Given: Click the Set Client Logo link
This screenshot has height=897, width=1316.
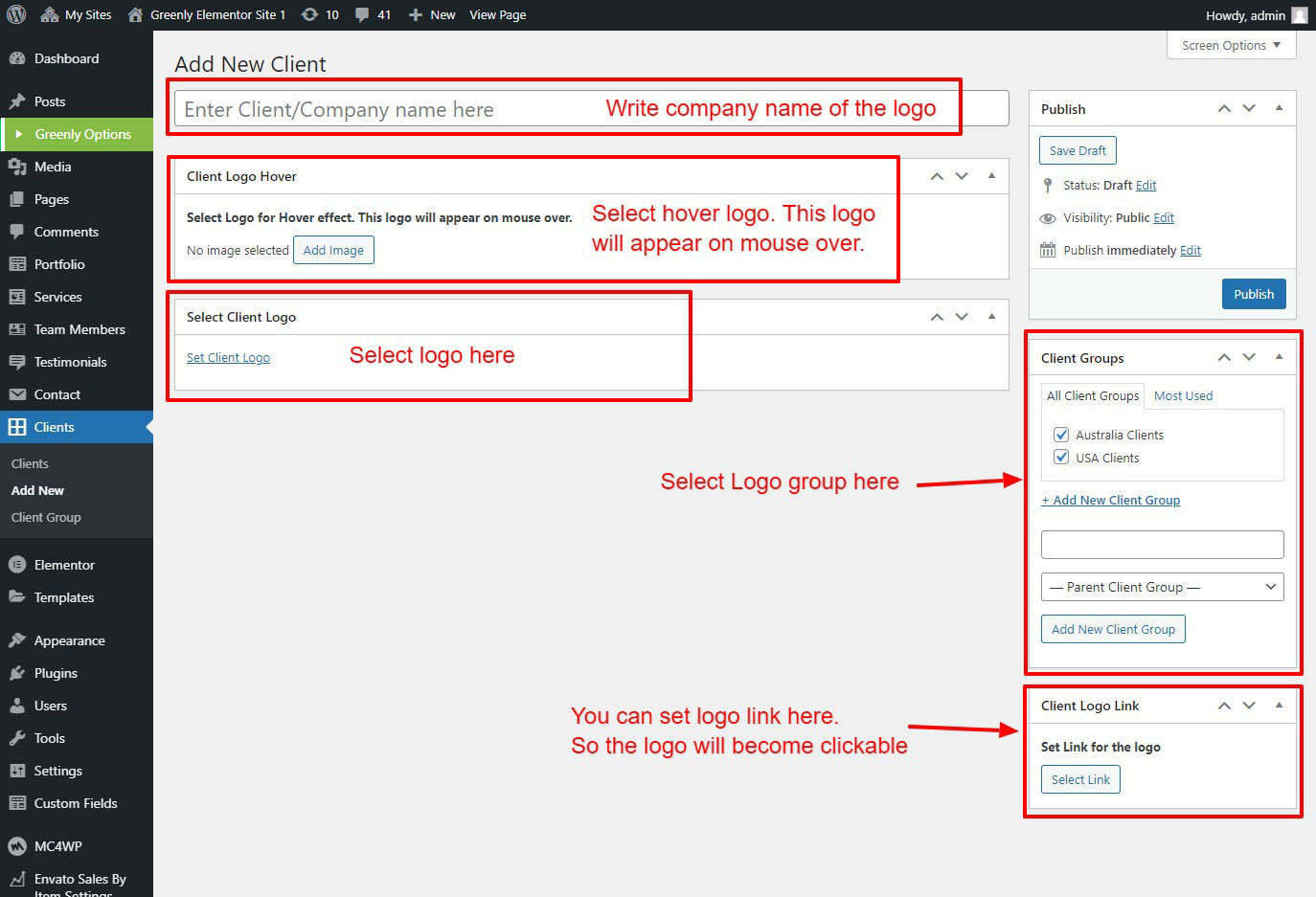Looking at the screenshot, I should tap(228, 357).
